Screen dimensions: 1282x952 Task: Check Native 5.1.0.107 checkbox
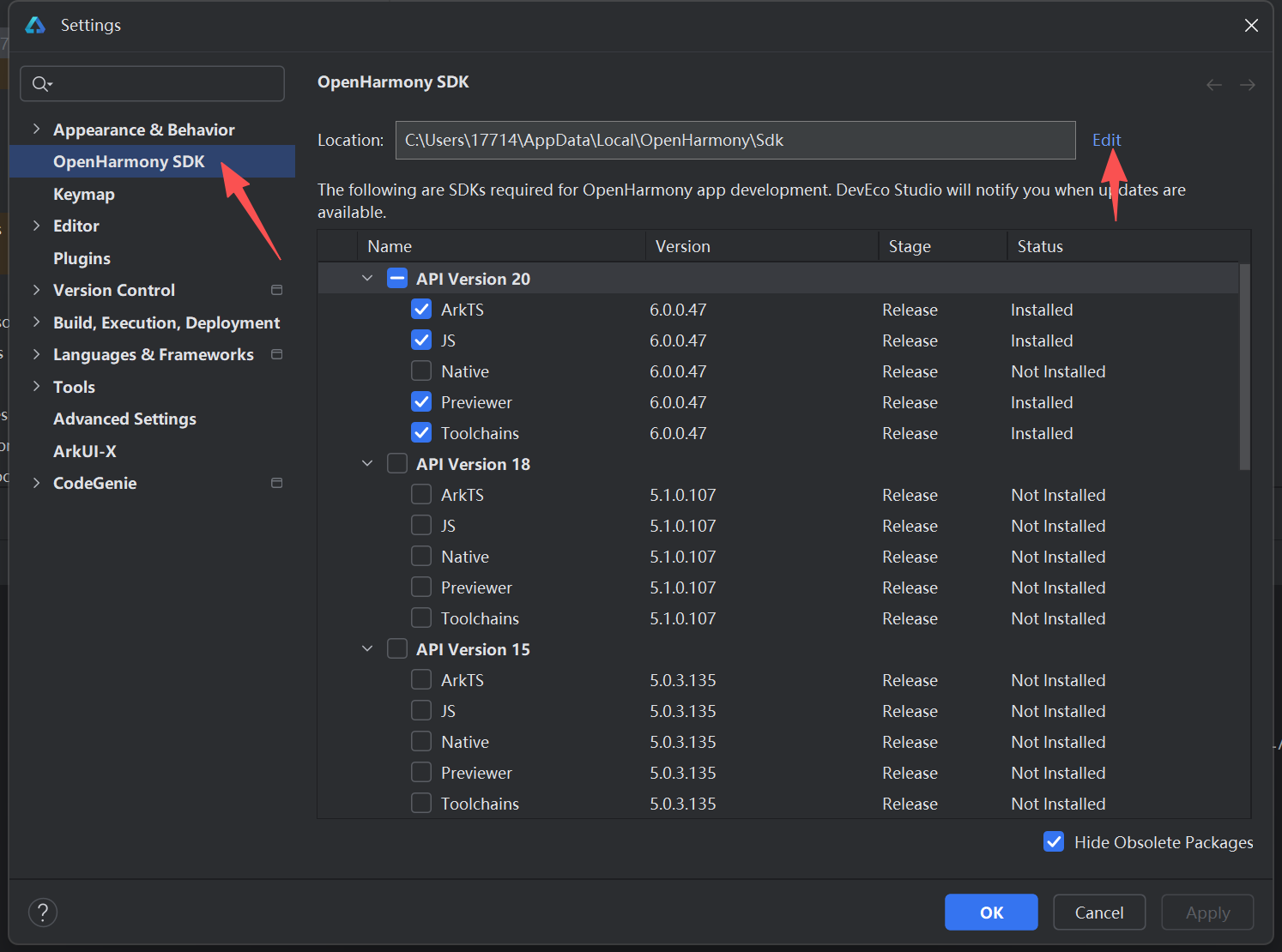(x=421, y=557)
